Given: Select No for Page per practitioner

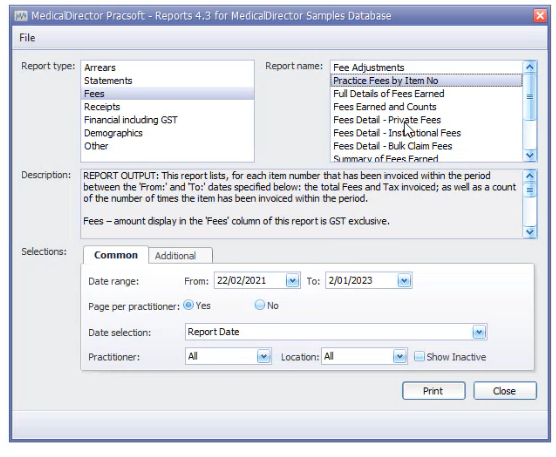Looking at the screenshot, I should click(260, 305).
